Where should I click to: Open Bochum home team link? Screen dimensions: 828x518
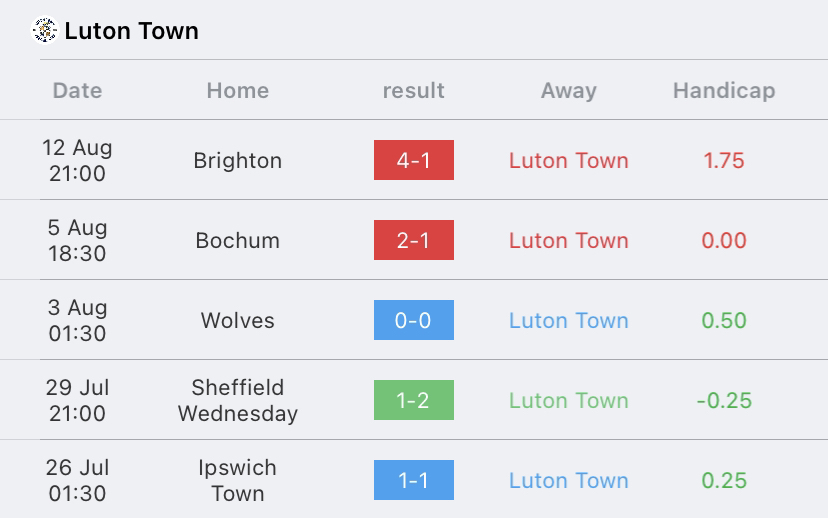[x=237, y=240]
